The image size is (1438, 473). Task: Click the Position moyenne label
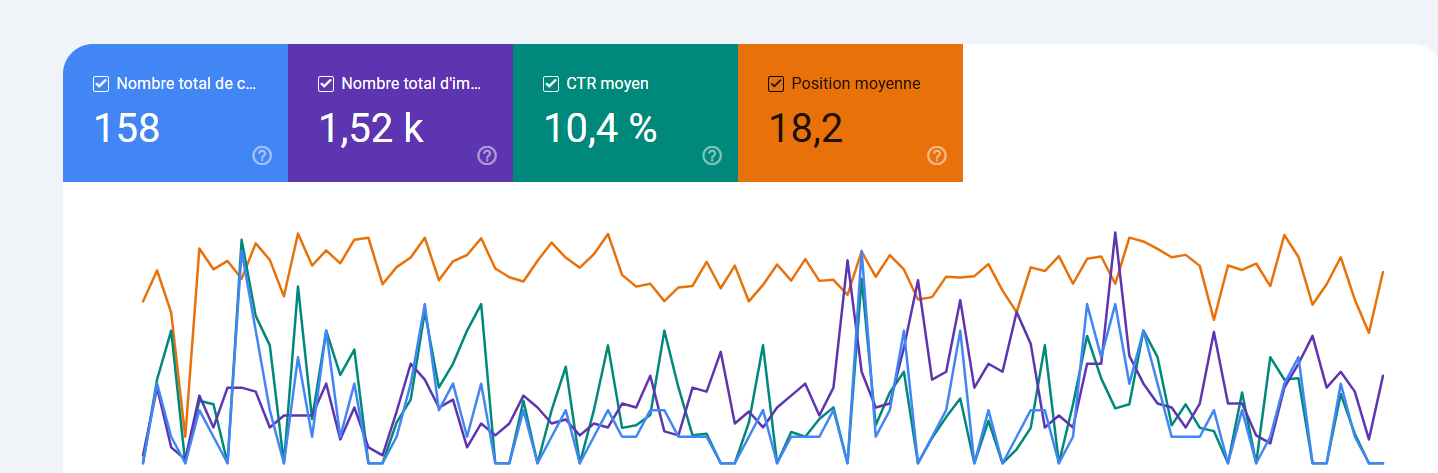[x=856, y=84]
